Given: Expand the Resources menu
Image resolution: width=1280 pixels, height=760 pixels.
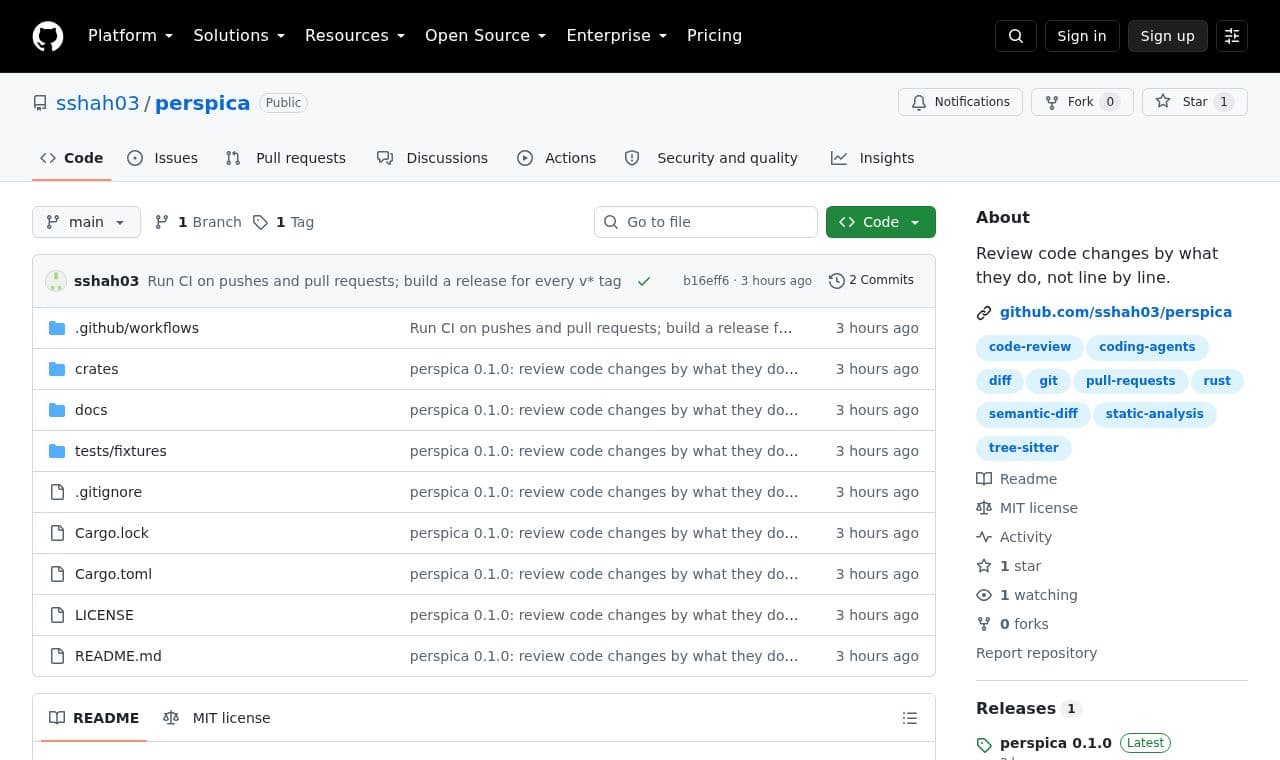Looking at the screenshot, I should [355, 36].
